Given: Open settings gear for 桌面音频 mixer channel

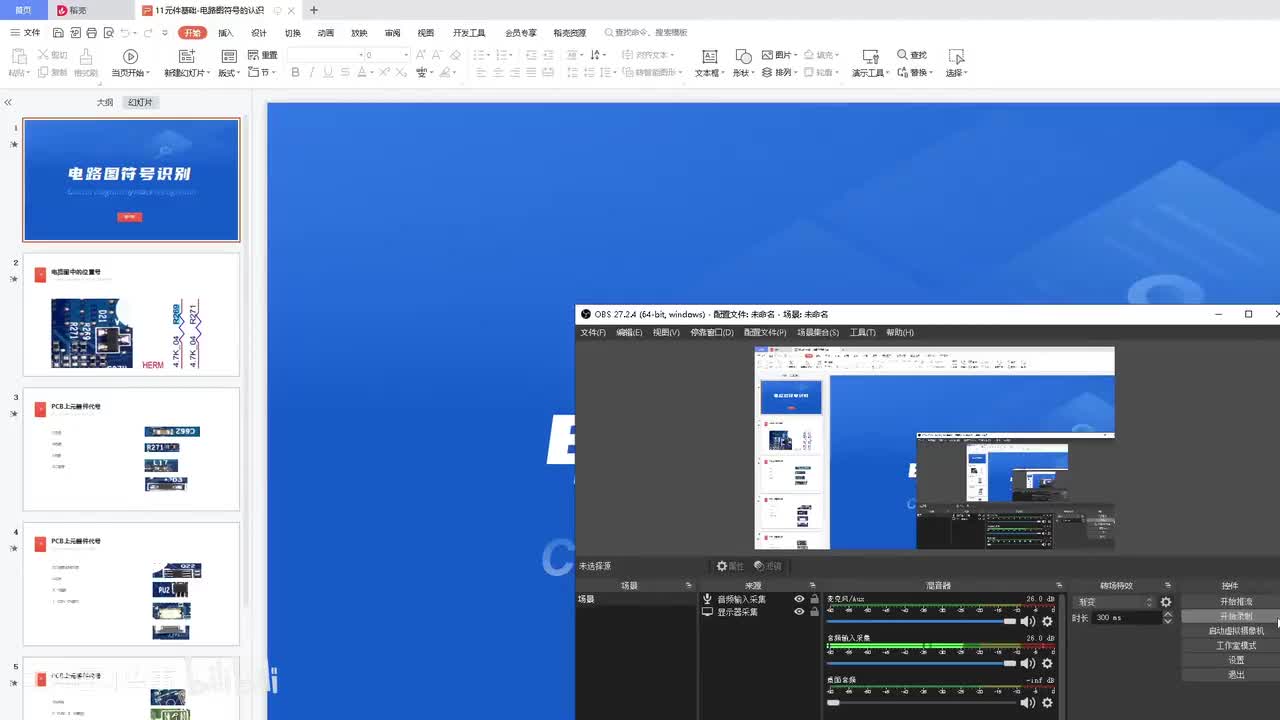Looking at the screenshot, I should click(x=1047, y=703).
